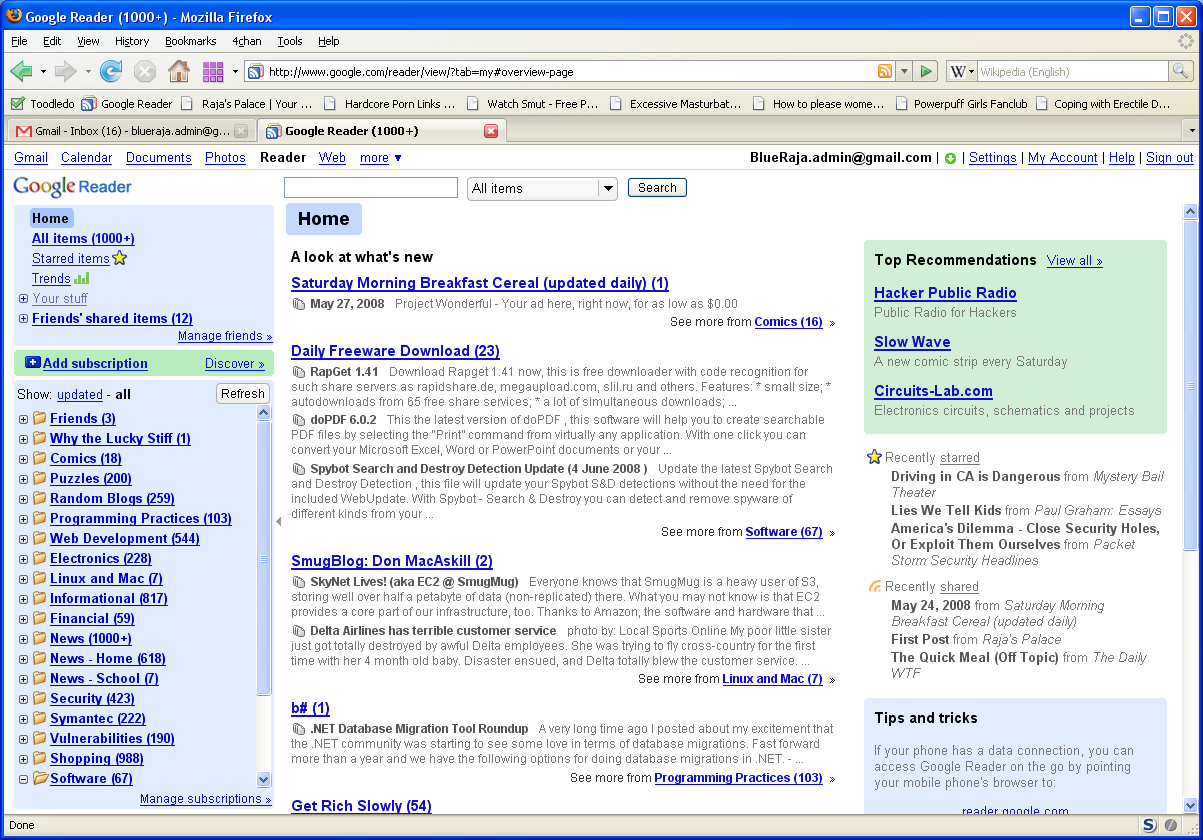
Task: Expand the Web Development (544) folder
Action: click(23, 539)
